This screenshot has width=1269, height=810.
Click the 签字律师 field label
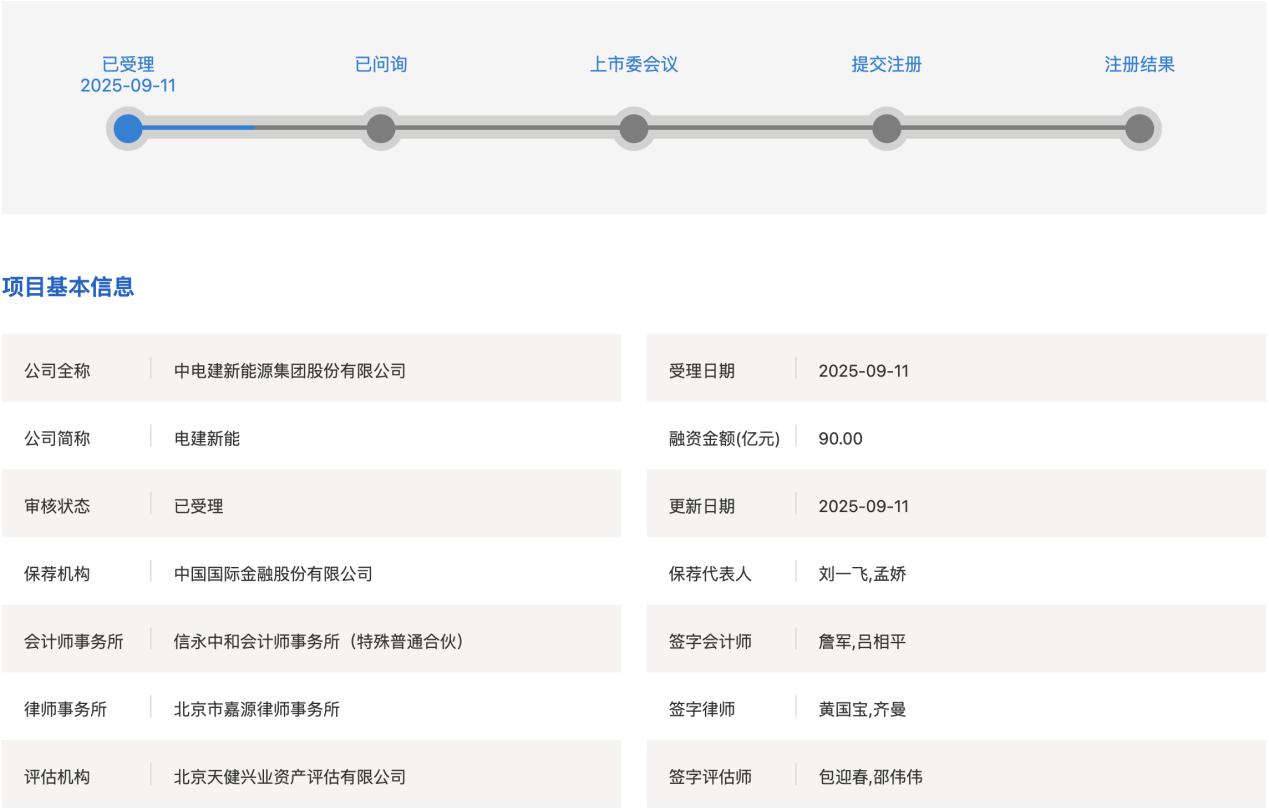click(702, 710)
